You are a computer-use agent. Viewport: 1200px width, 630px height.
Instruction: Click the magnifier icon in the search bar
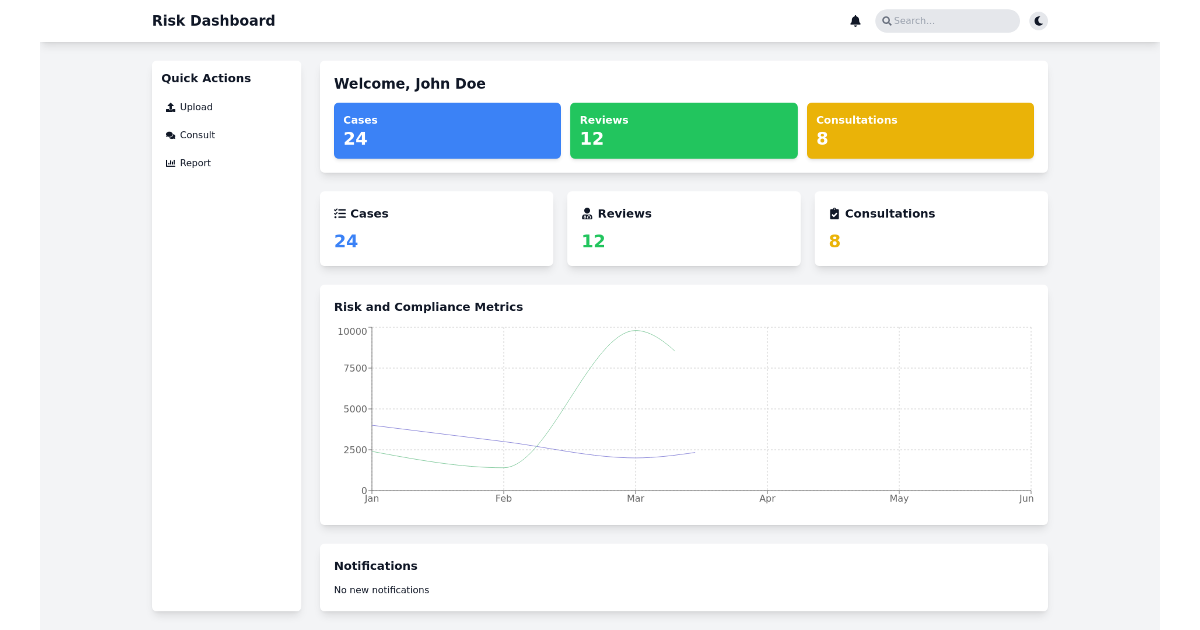click(x=886, y=20)
